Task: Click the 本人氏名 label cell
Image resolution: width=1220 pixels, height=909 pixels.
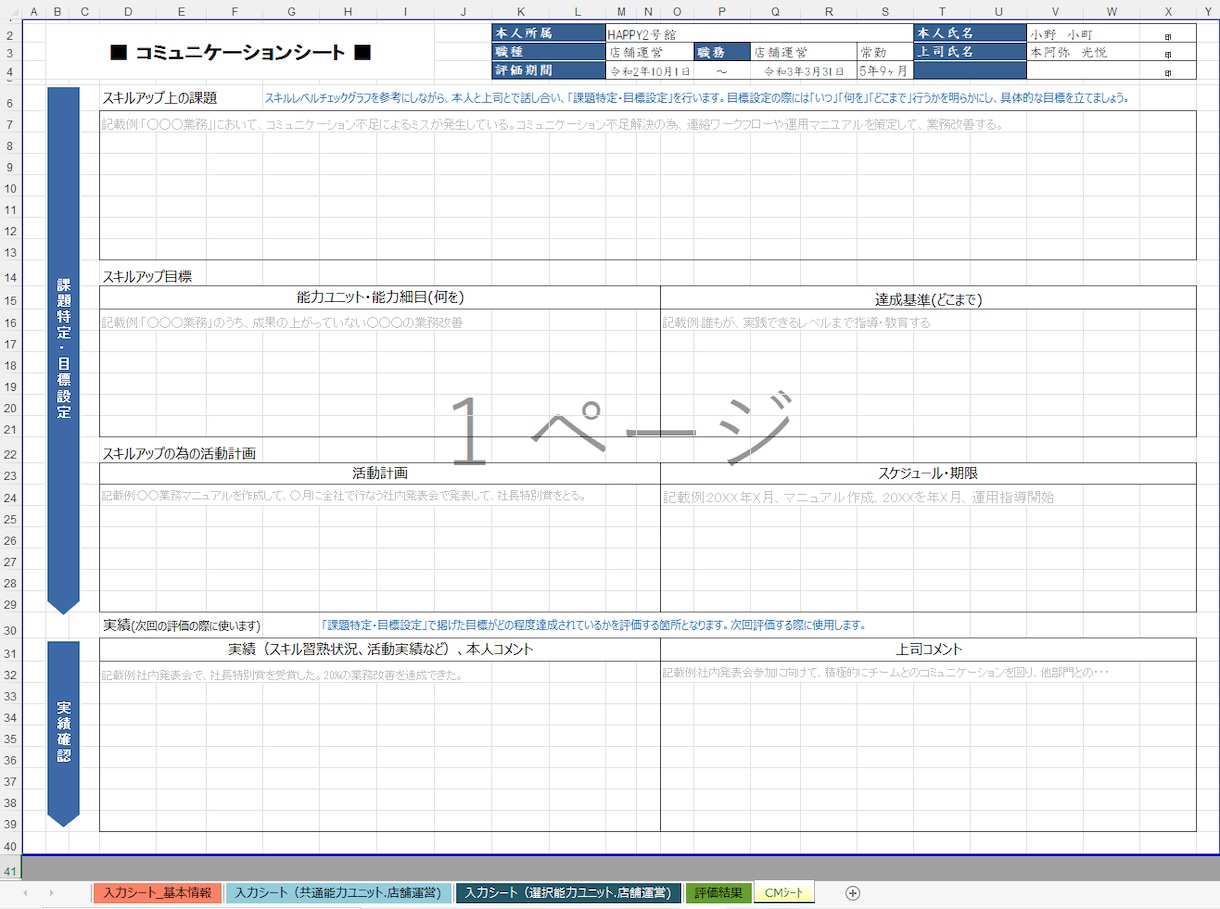Action: tap(970, 33)
